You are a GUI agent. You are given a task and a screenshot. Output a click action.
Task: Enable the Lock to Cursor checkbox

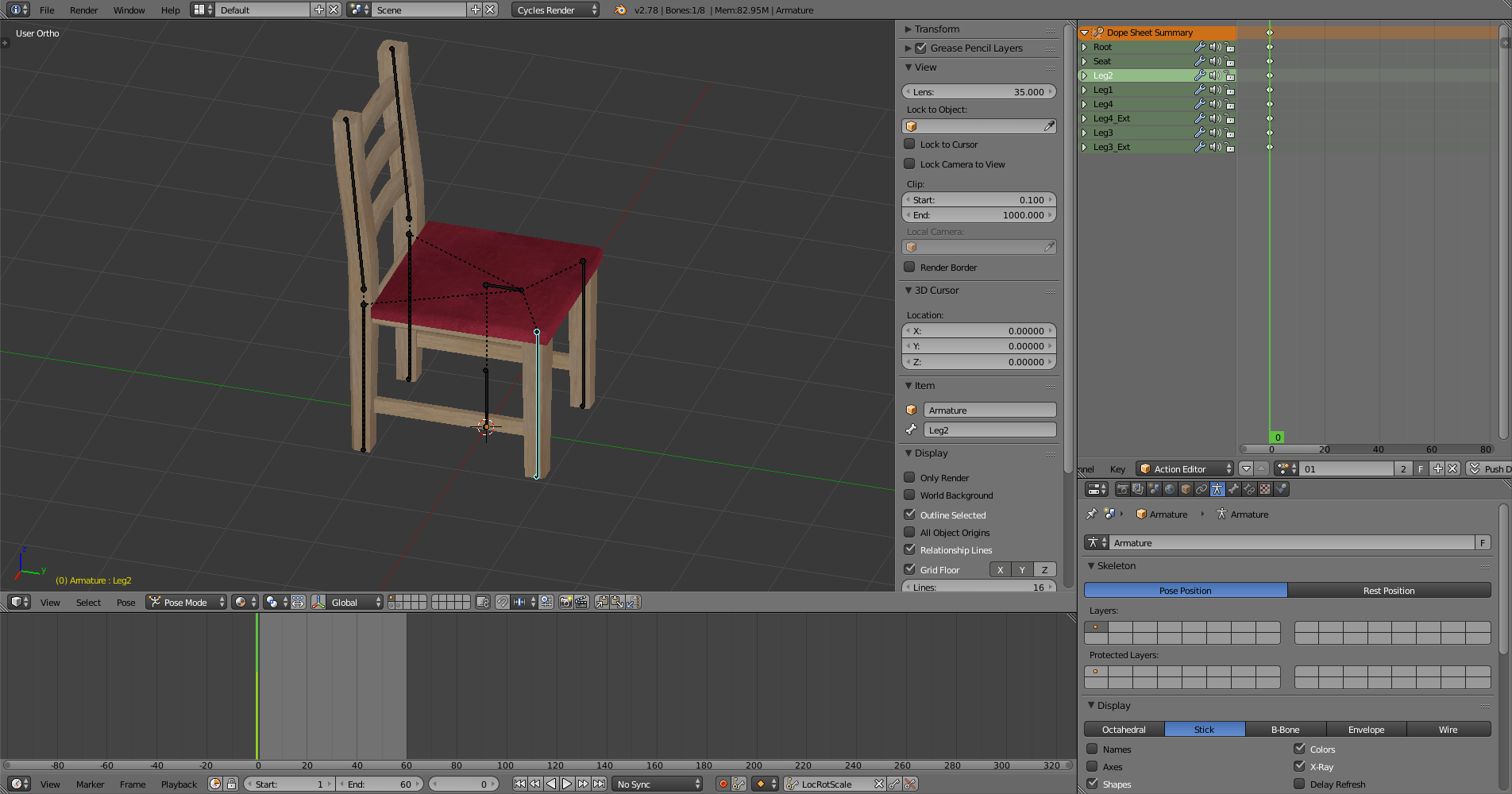point(910,145)
